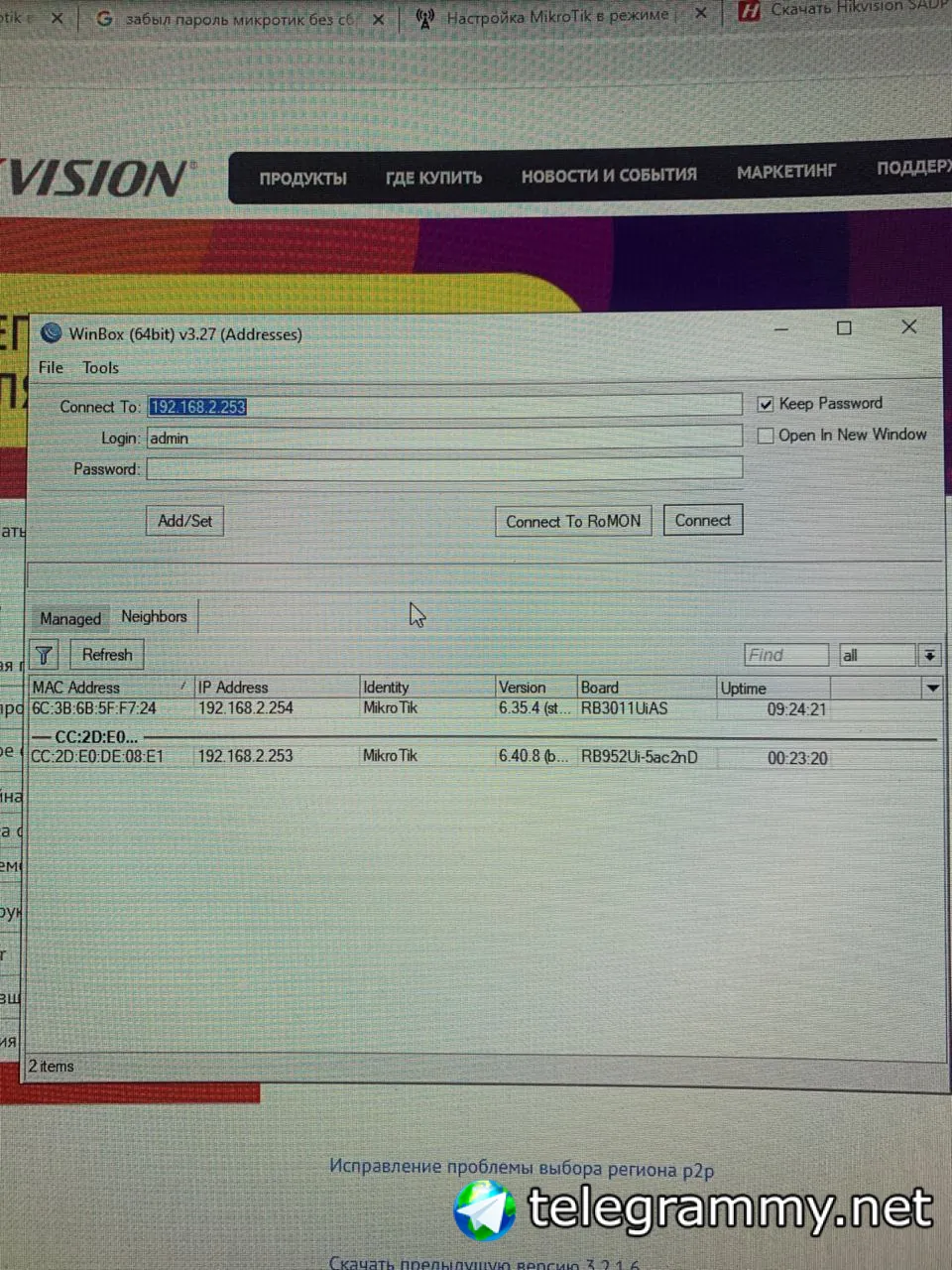Sort by IP Address column header
This screenshot has height=1270, width=952.
click(276, 687)
